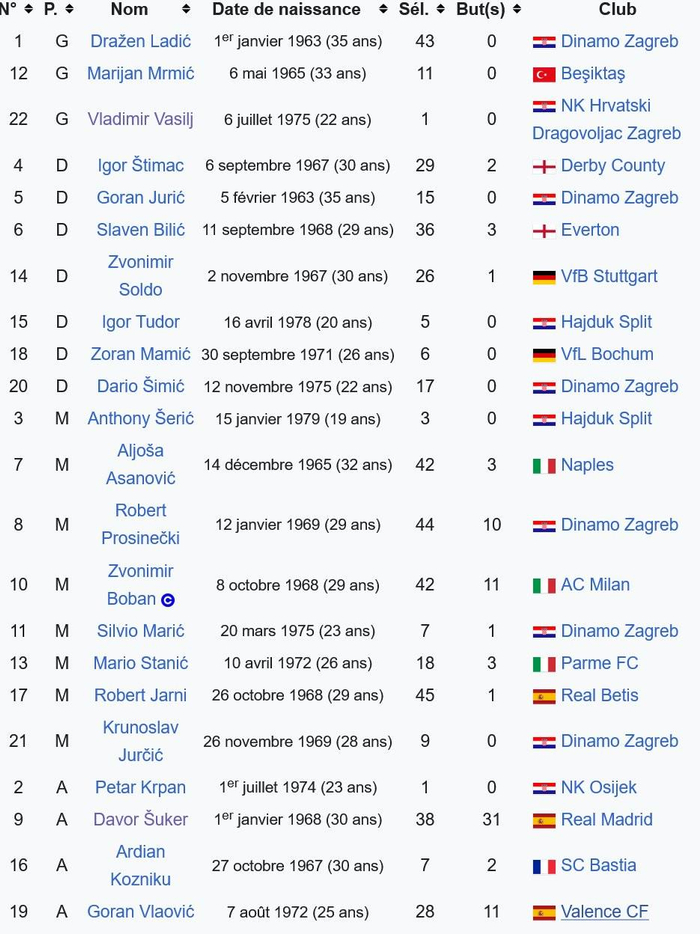Sort by But(s) column arrows
700x934 pixels.
pos(516,10)
